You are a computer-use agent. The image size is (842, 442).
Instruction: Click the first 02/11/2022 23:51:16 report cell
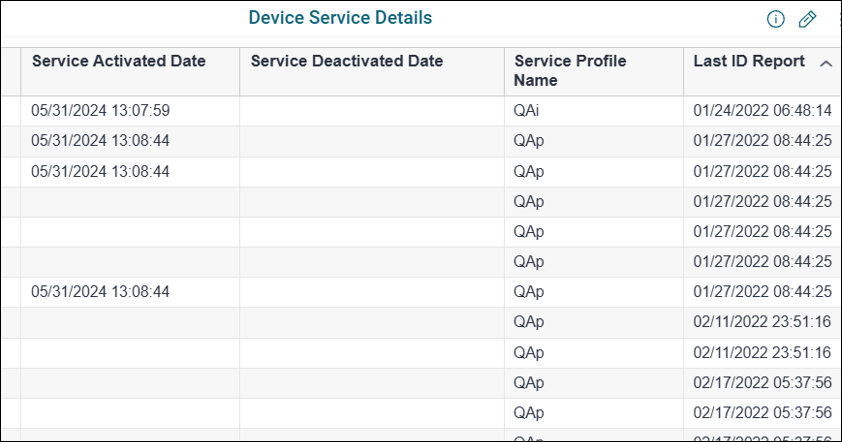tap(763, 322)
